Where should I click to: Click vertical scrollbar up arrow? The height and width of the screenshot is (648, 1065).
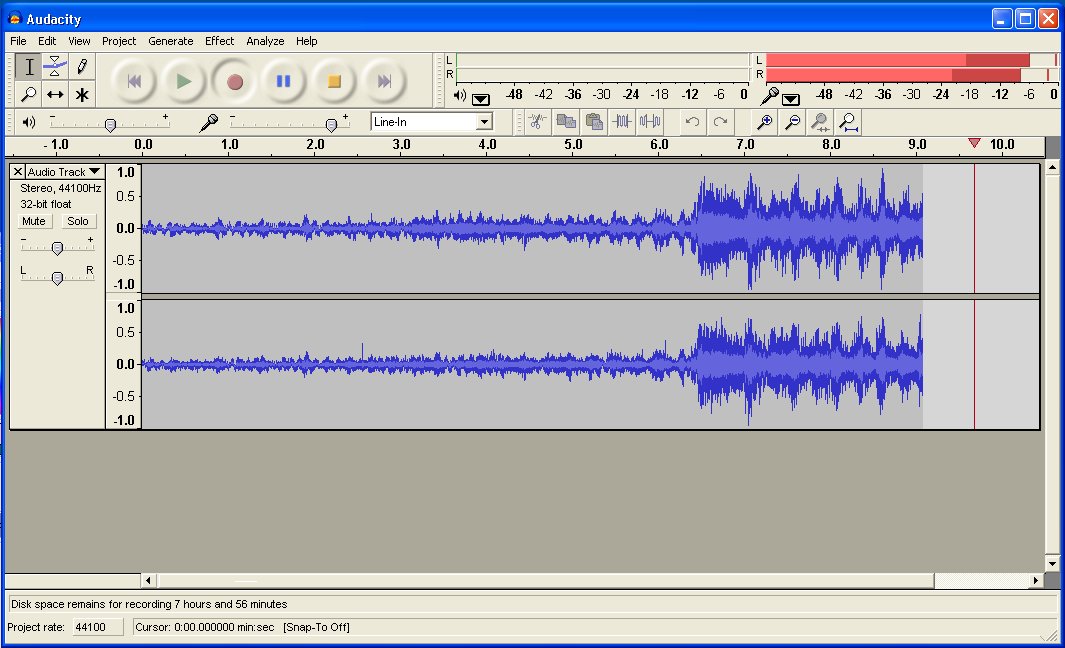(x=1052, y=166)
